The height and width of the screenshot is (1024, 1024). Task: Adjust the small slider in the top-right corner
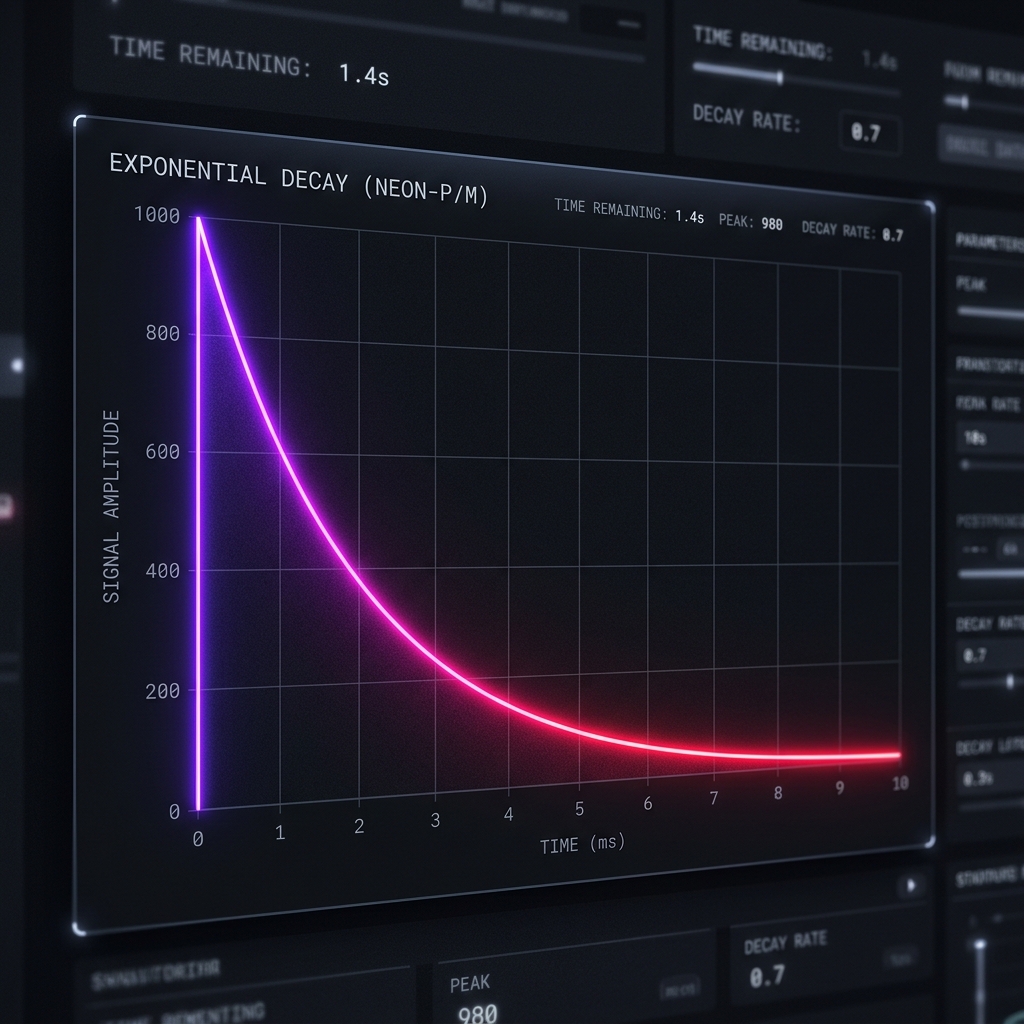[964, 103]
